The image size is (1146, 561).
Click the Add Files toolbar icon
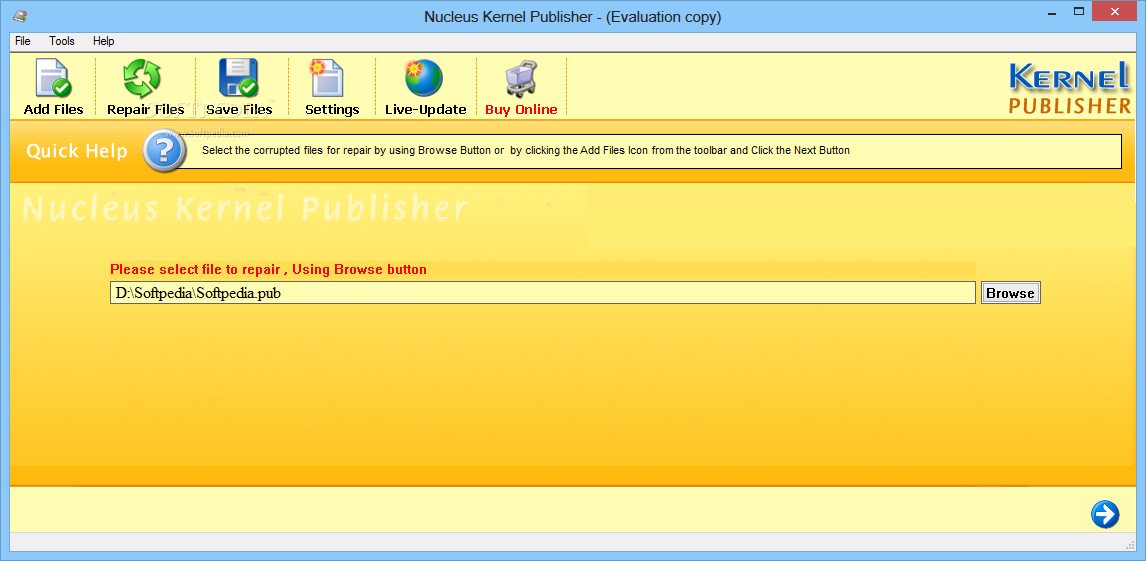[x=53, y=79]
